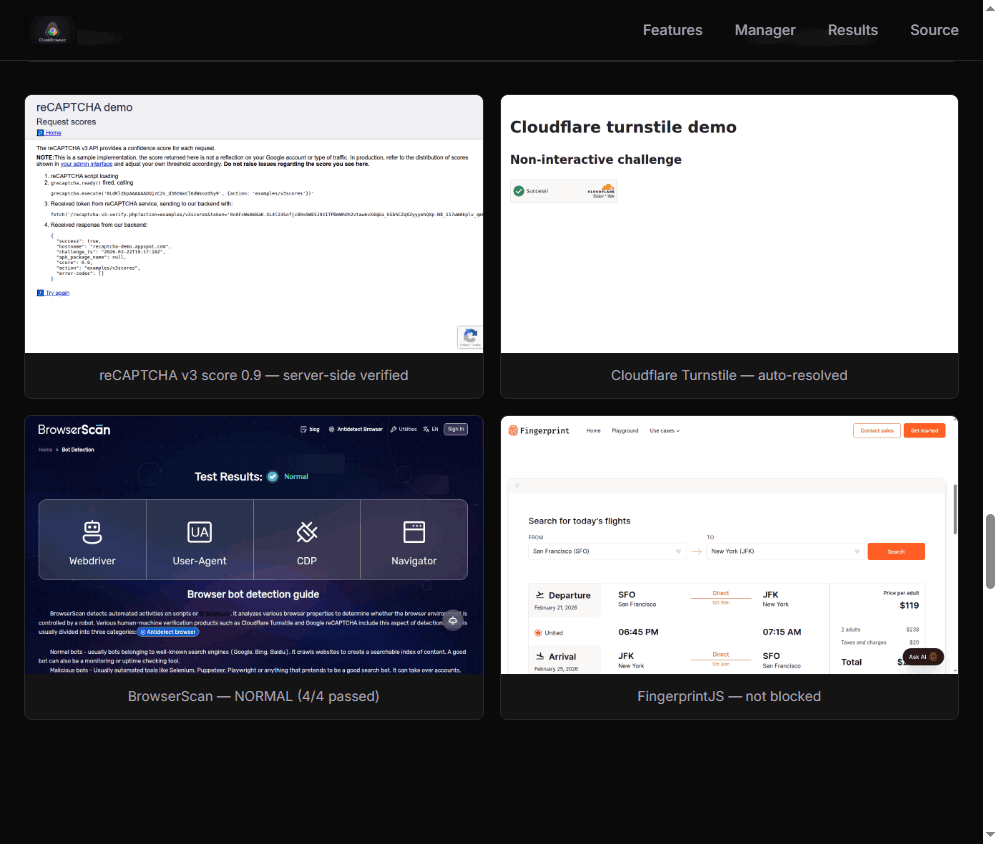The image size is (998, 844).
Task: Click the Navigator window icon
Action: pyautogui.click(x=414, y=532)
